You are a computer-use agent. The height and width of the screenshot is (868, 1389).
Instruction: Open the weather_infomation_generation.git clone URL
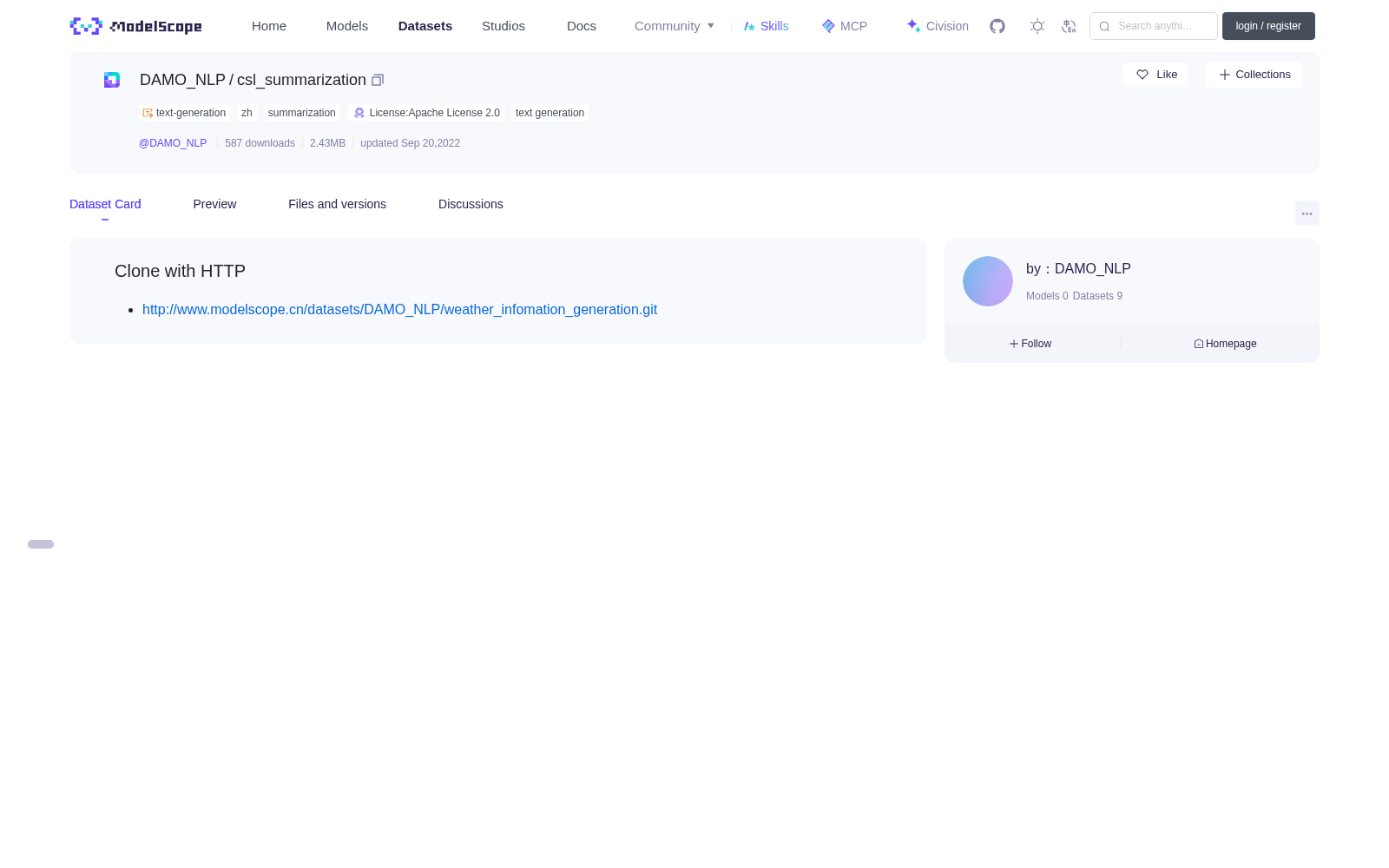click(x=399, y=310)
